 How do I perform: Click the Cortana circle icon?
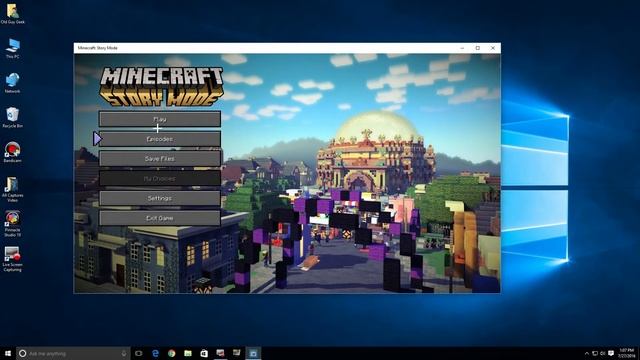pyautogui.click(x=22, y=353)
